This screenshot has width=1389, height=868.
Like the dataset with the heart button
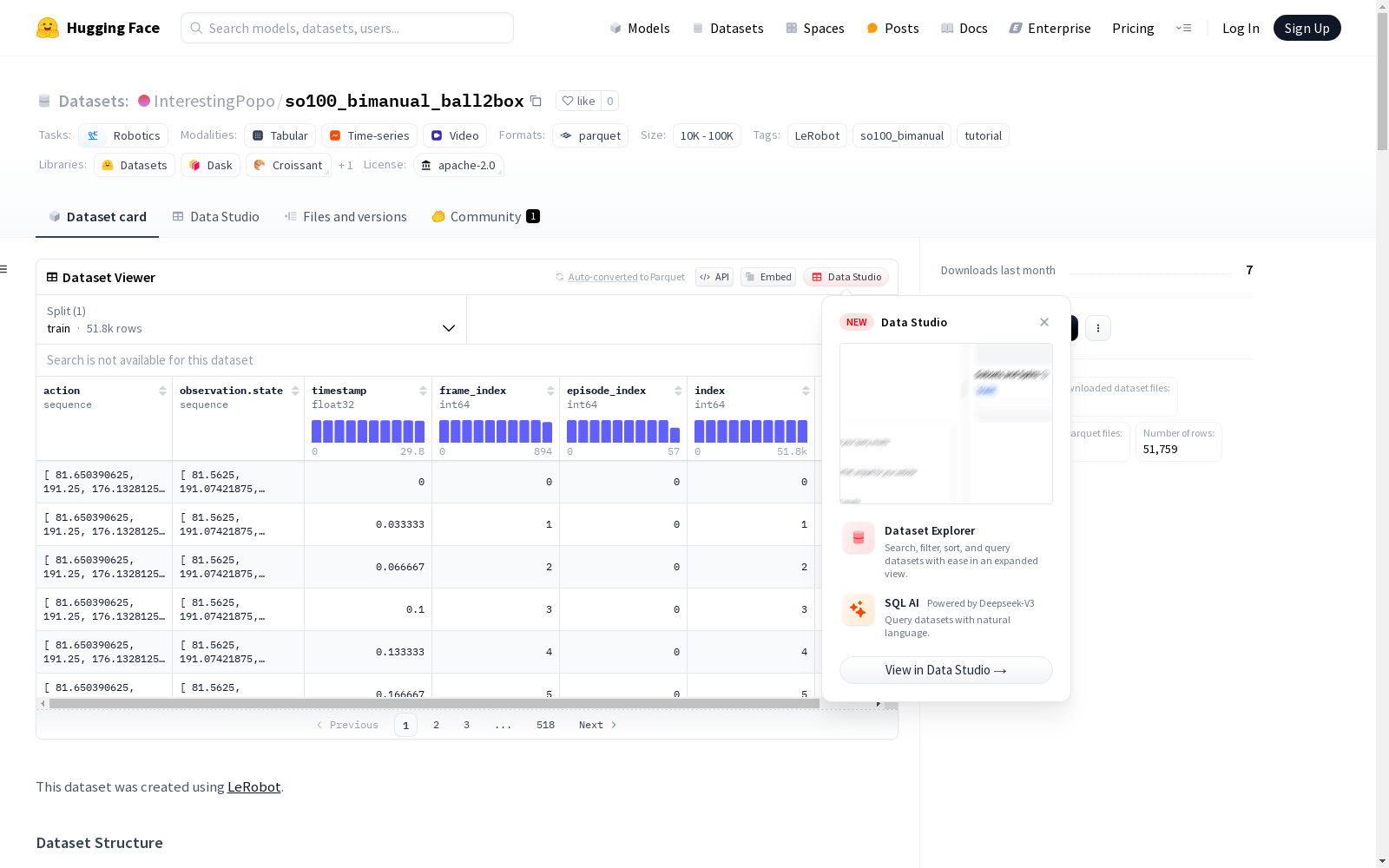tap(578, 101)
